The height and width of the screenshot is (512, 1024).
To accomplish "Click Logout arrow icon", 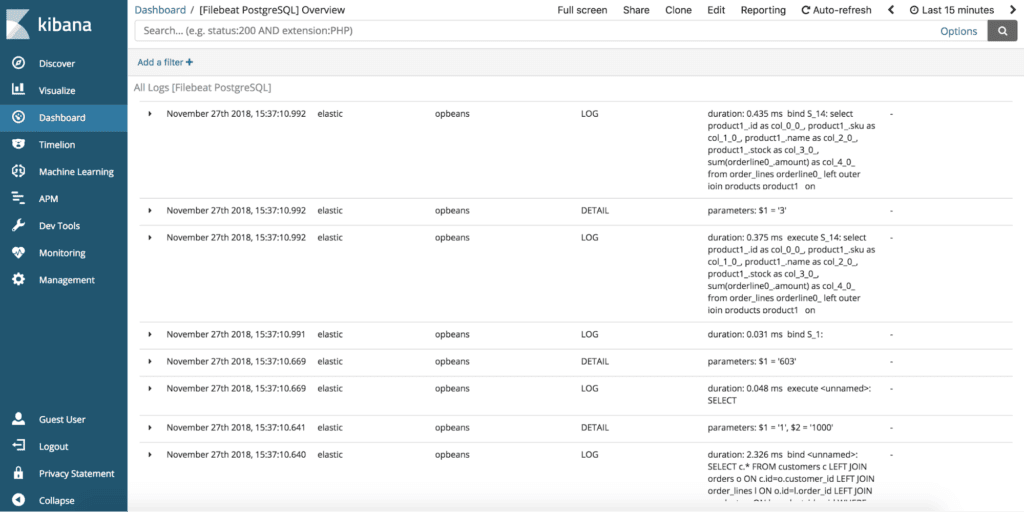I will point(18,446).
